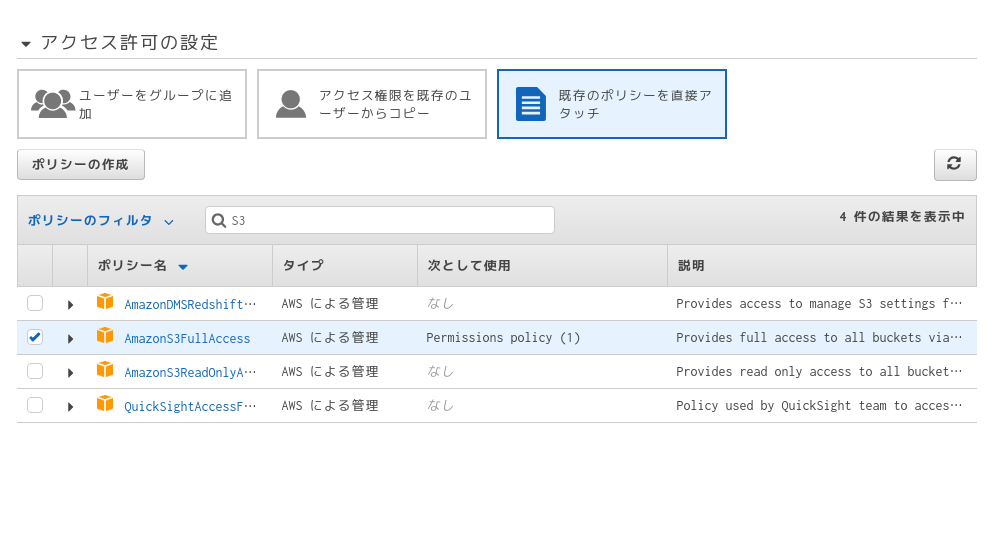Click なし cell in QuickSightAccess row

click(x=440, y=406)
